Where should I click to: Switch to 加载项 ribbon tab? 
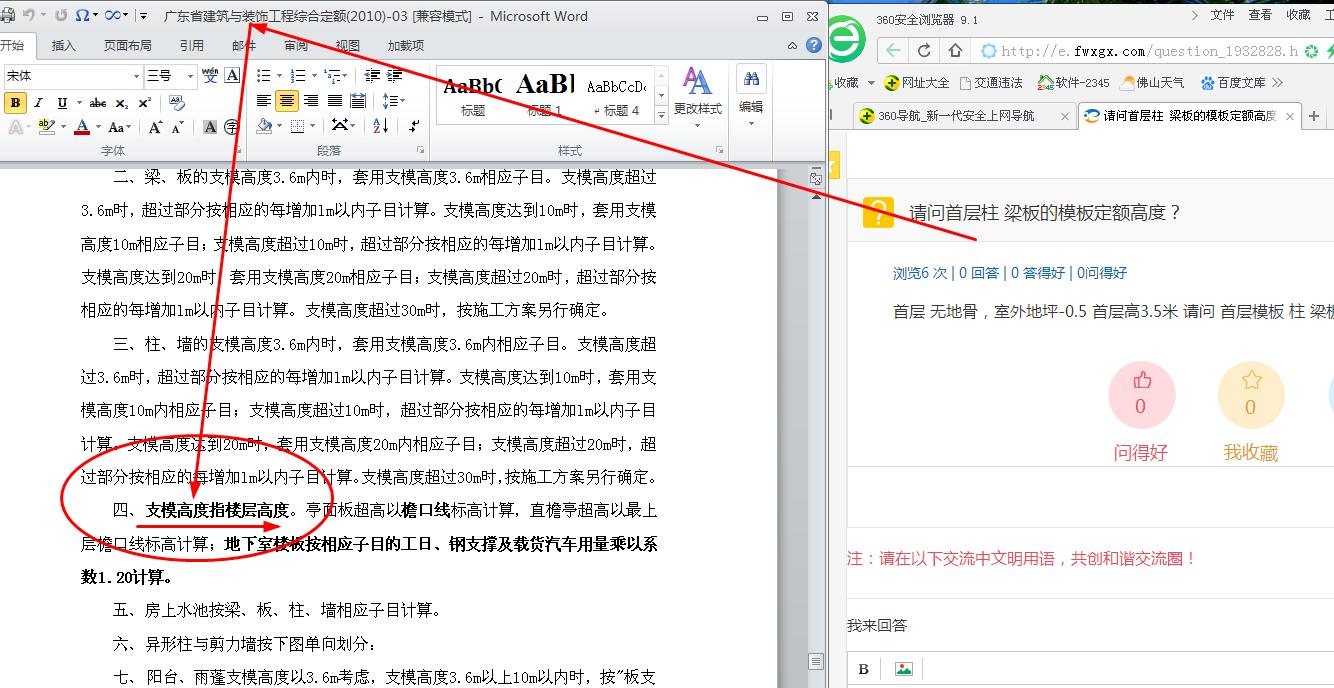406,45
